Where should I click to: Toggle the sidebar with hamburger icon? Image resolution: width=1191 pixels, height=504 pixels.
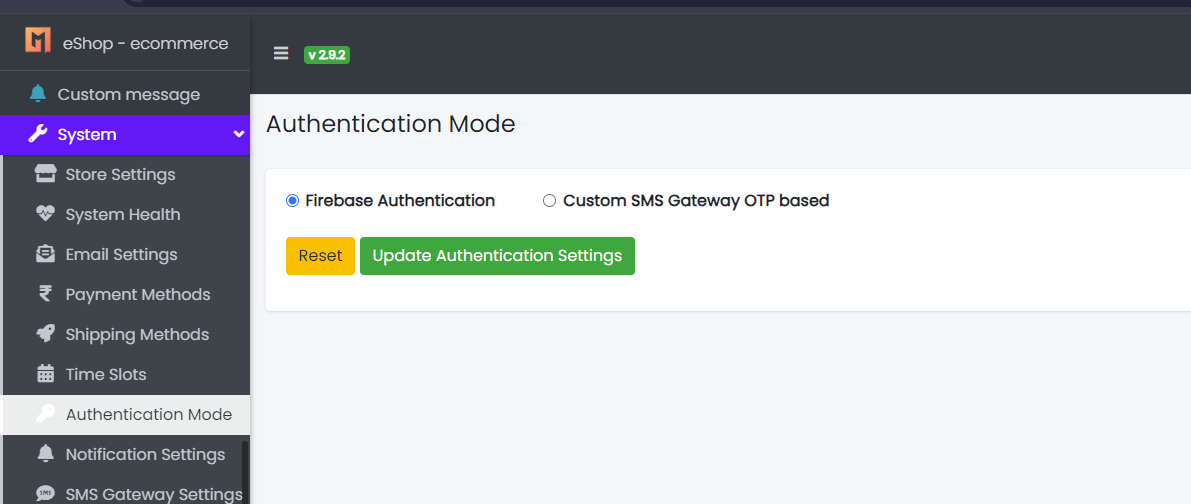[x=281, y=54]
